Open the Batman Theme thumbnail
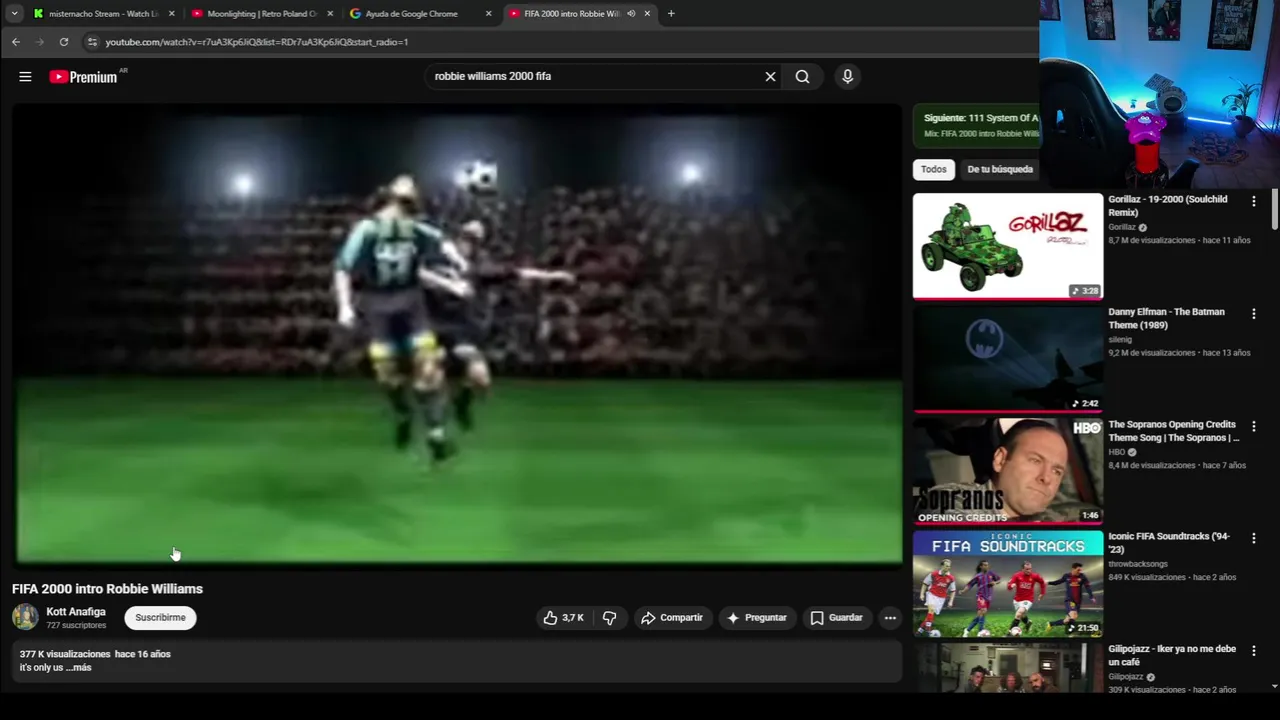This screenshot has height=720, width=1280. click(x=1007, y=359)
